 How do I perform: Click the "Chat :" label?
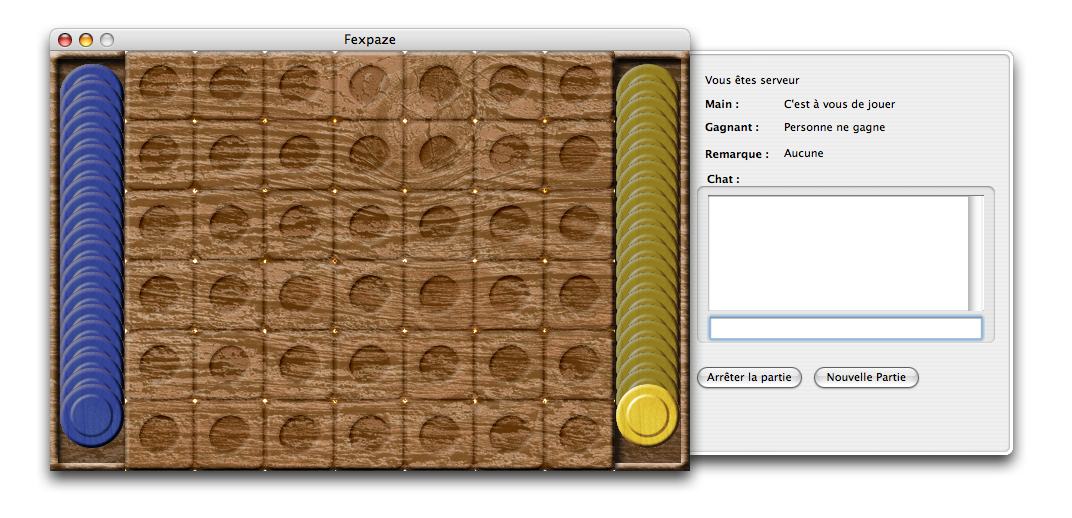point(723,179)
